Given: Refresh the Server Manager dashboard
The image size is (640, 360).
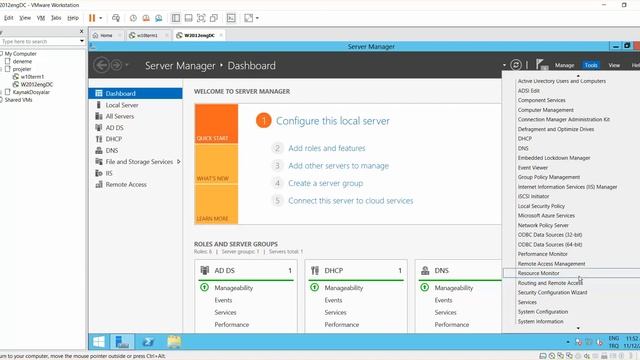Looking at the screenshot, I should 516,65.
